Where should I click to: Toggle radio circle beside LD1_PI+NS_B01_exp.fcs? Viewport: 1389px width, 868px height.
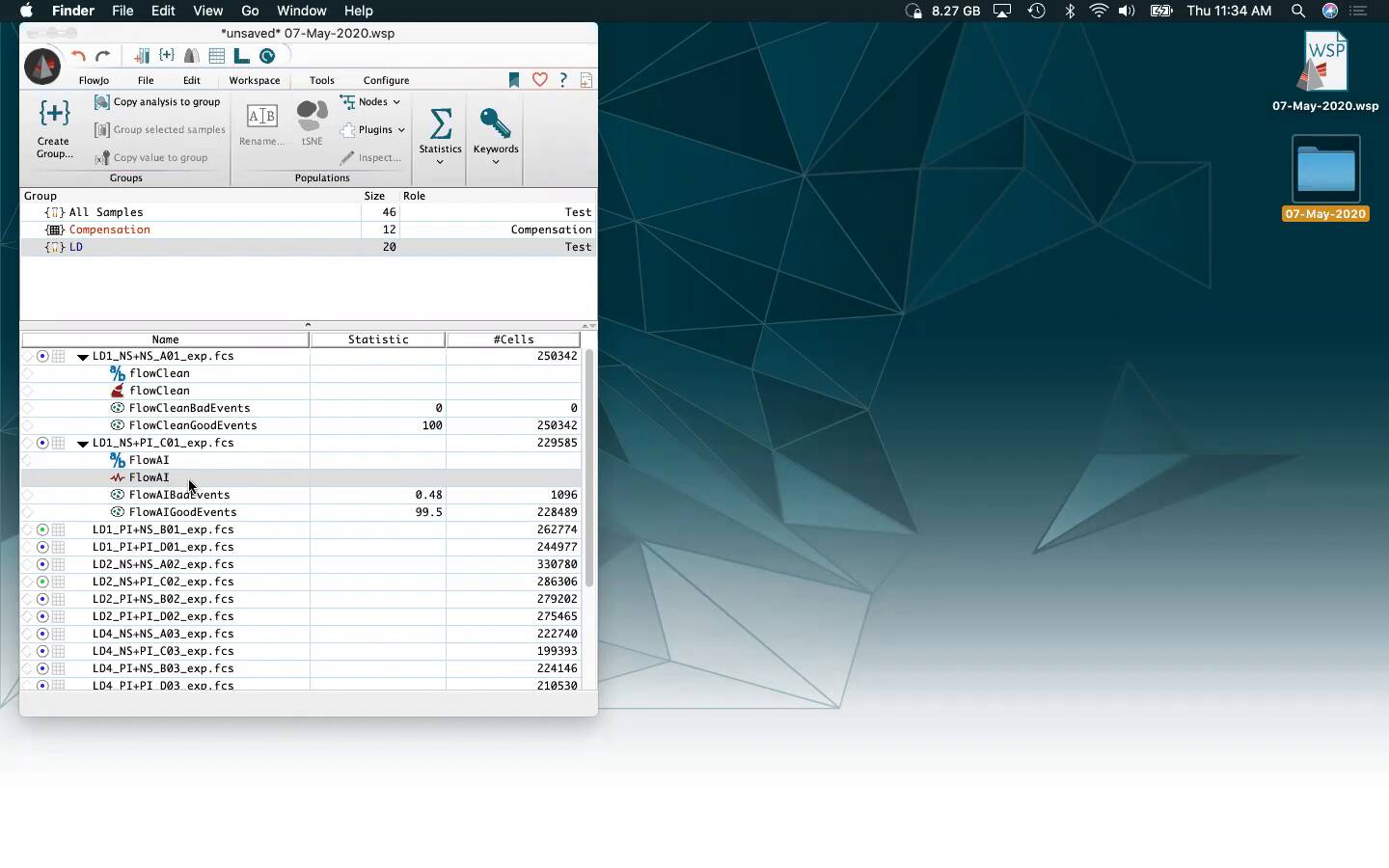(x=42, y=529)
